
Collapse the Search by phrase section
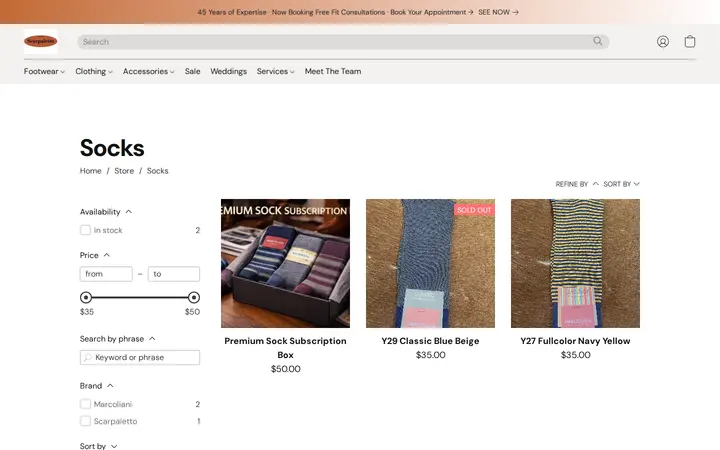click(x=118, y=339)
